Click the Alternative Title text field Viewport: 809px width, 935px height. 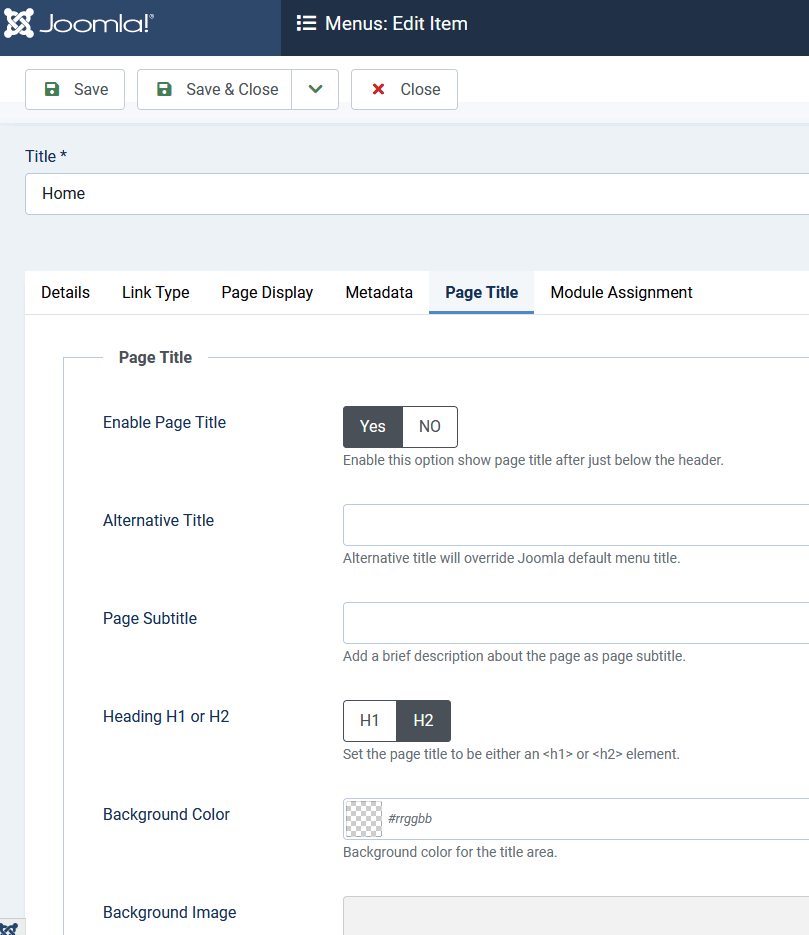575,524
